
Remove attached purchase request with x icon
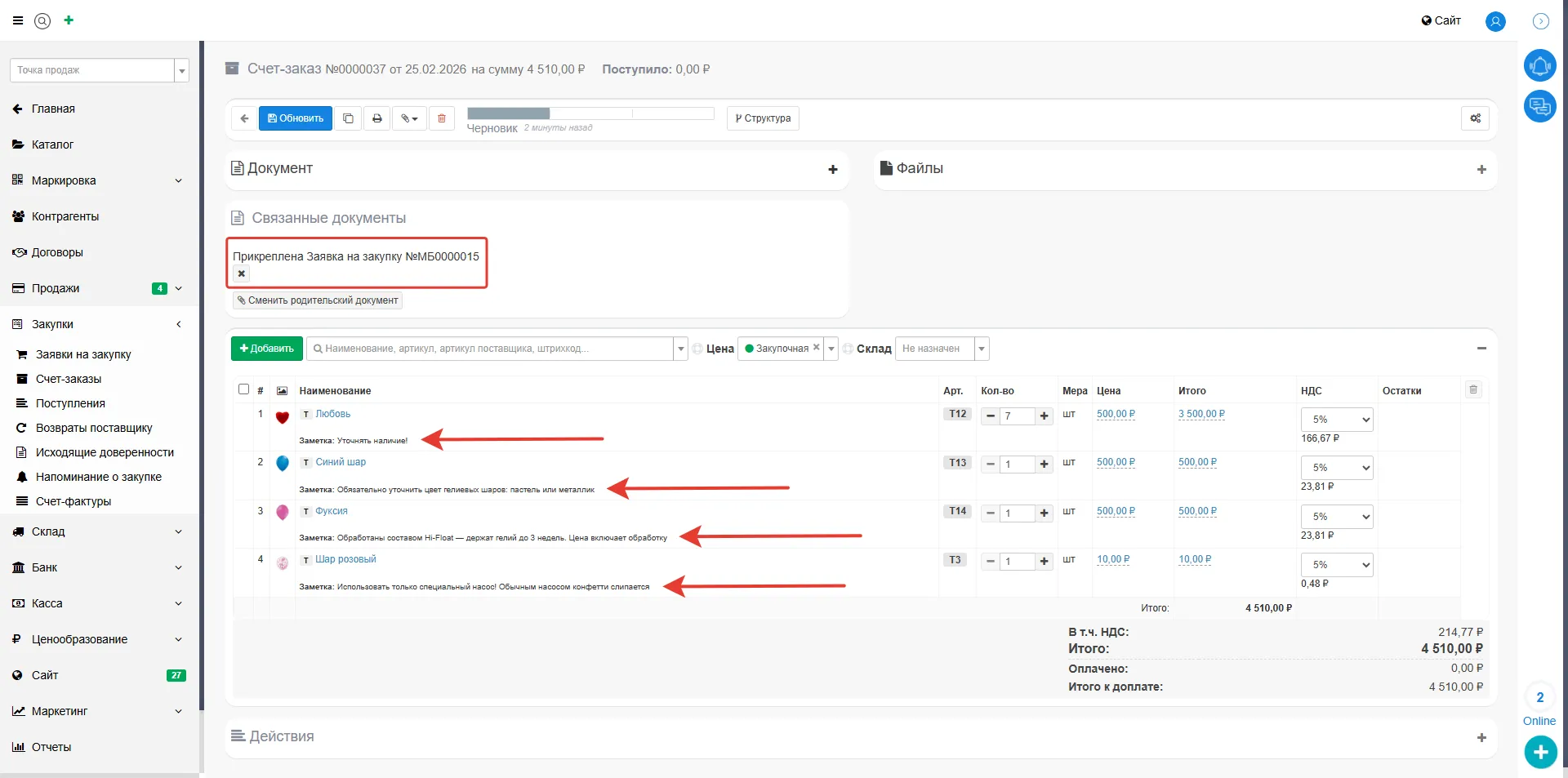pos(242,273)
